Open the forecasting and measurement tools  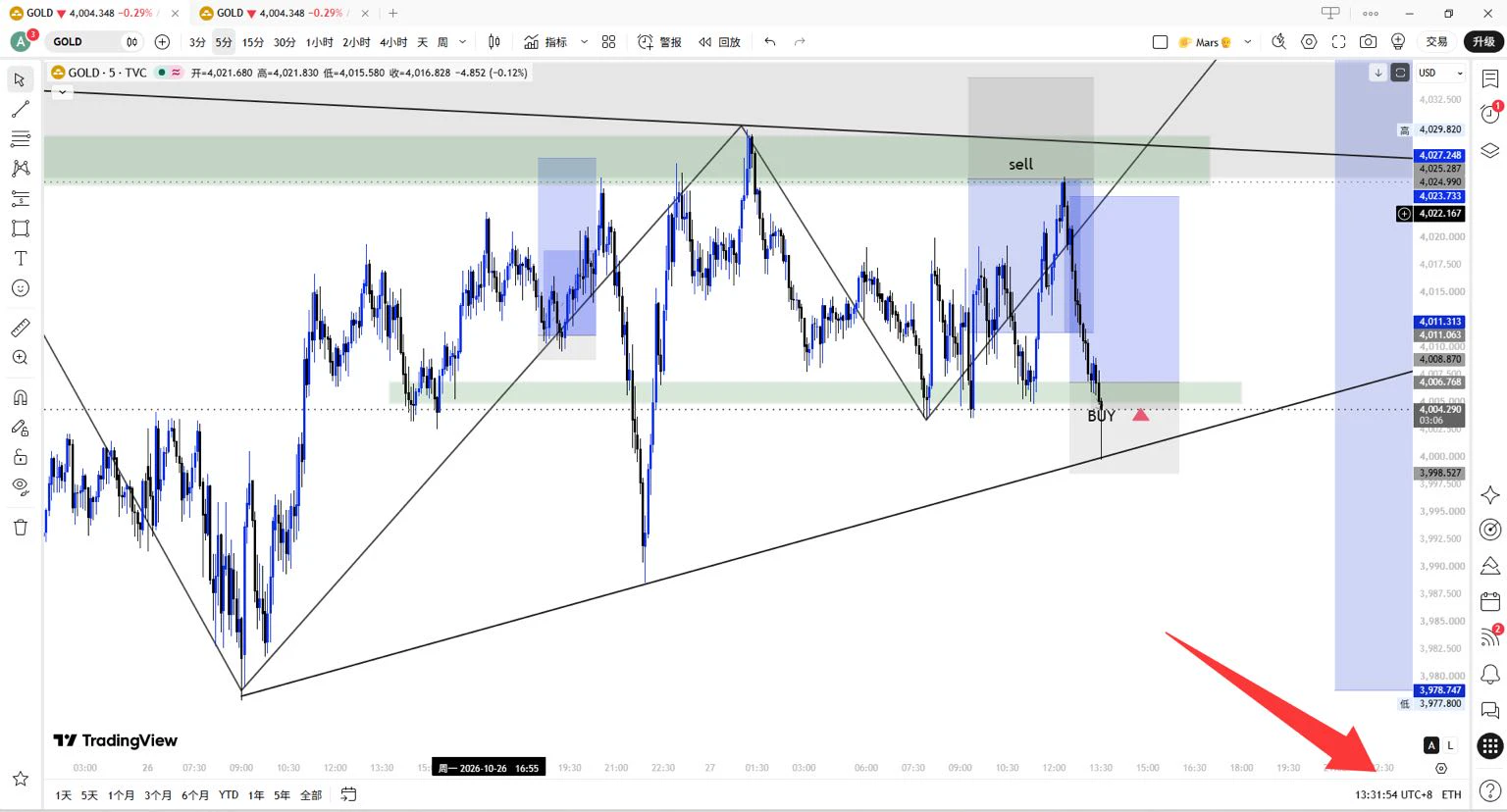20,198
